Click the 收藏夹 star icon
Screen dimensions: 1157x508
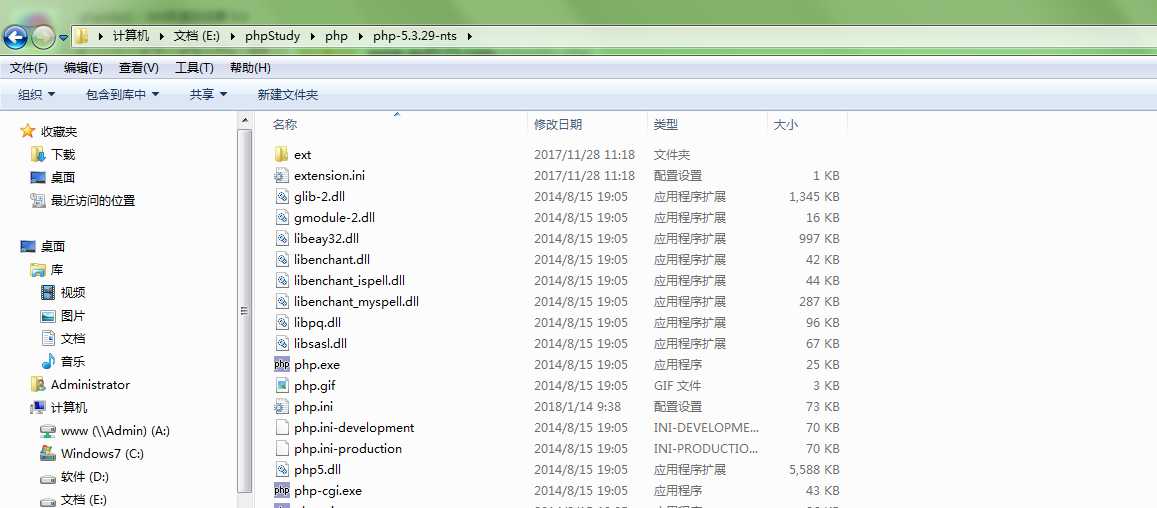coord(28,131)
